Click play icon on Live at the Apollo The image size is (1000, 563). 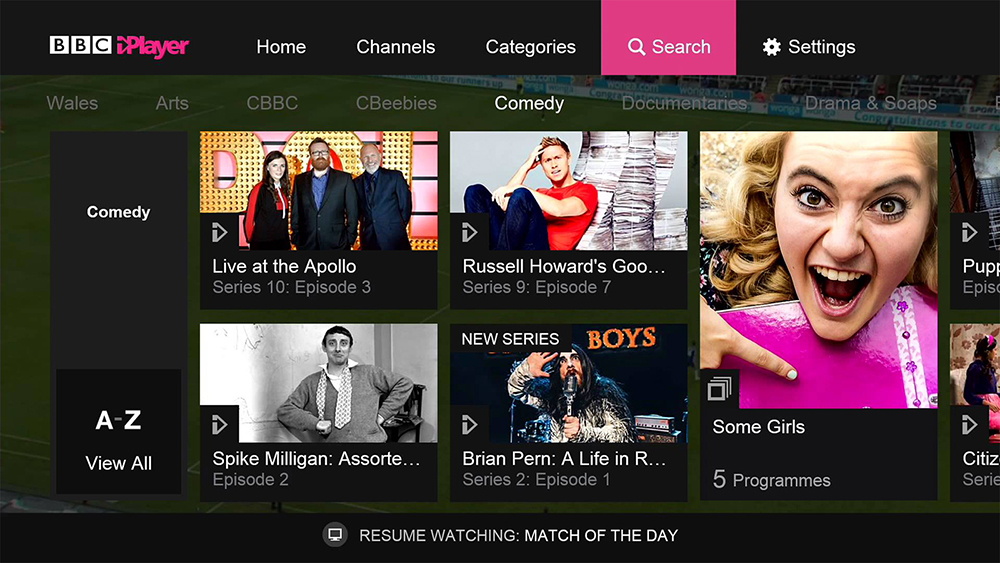pos(219,232)
